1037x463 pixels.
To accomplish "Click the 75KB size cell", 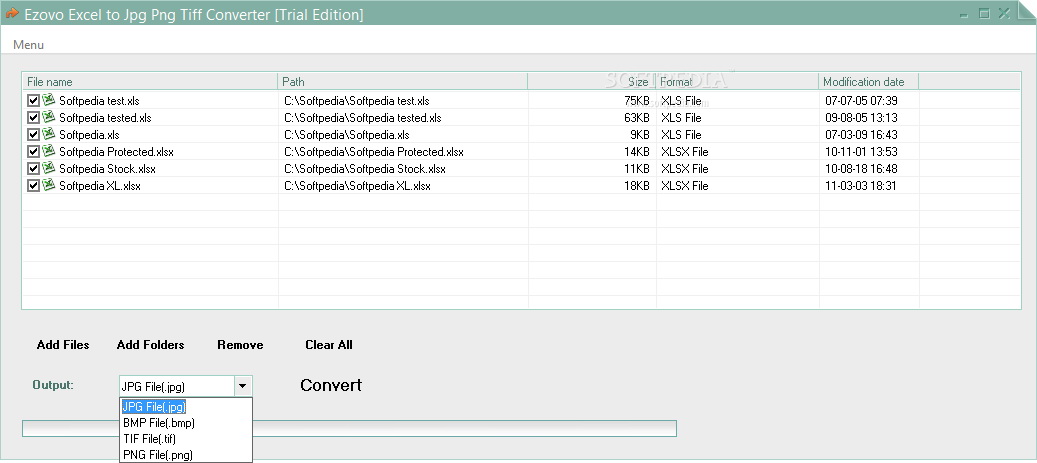I will click(637, 101).
